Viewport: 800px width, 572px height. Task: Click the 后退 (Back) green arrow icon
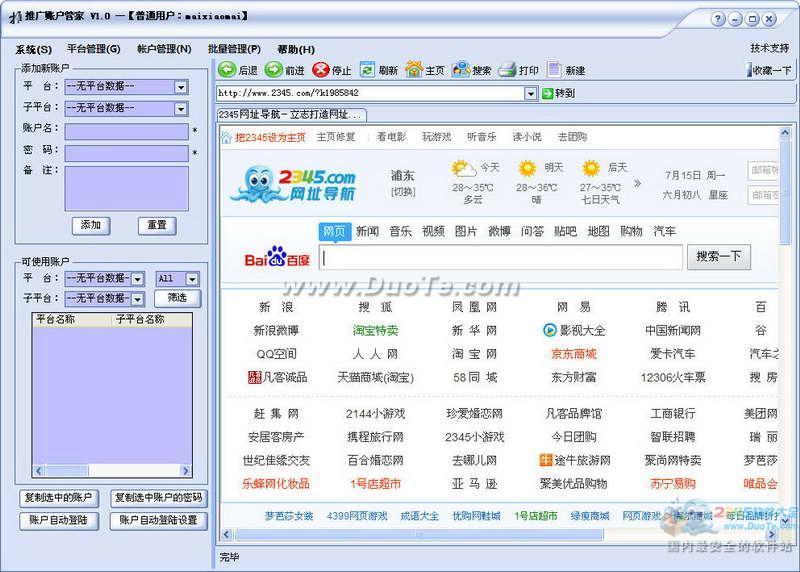point(227,70)
